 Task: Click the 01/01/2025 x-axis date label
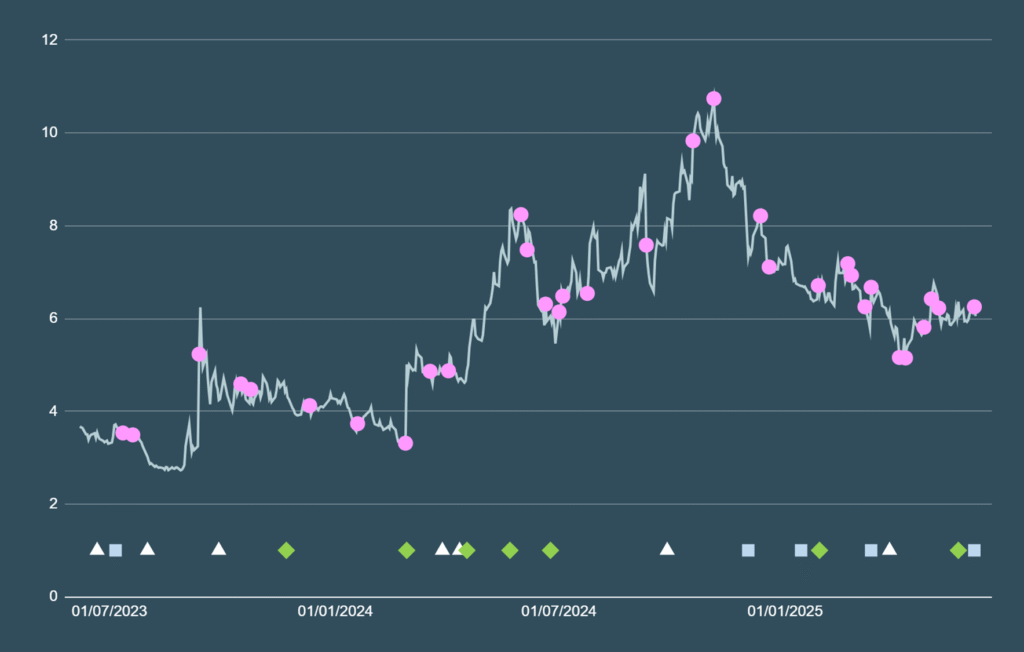tap(785, 611)
